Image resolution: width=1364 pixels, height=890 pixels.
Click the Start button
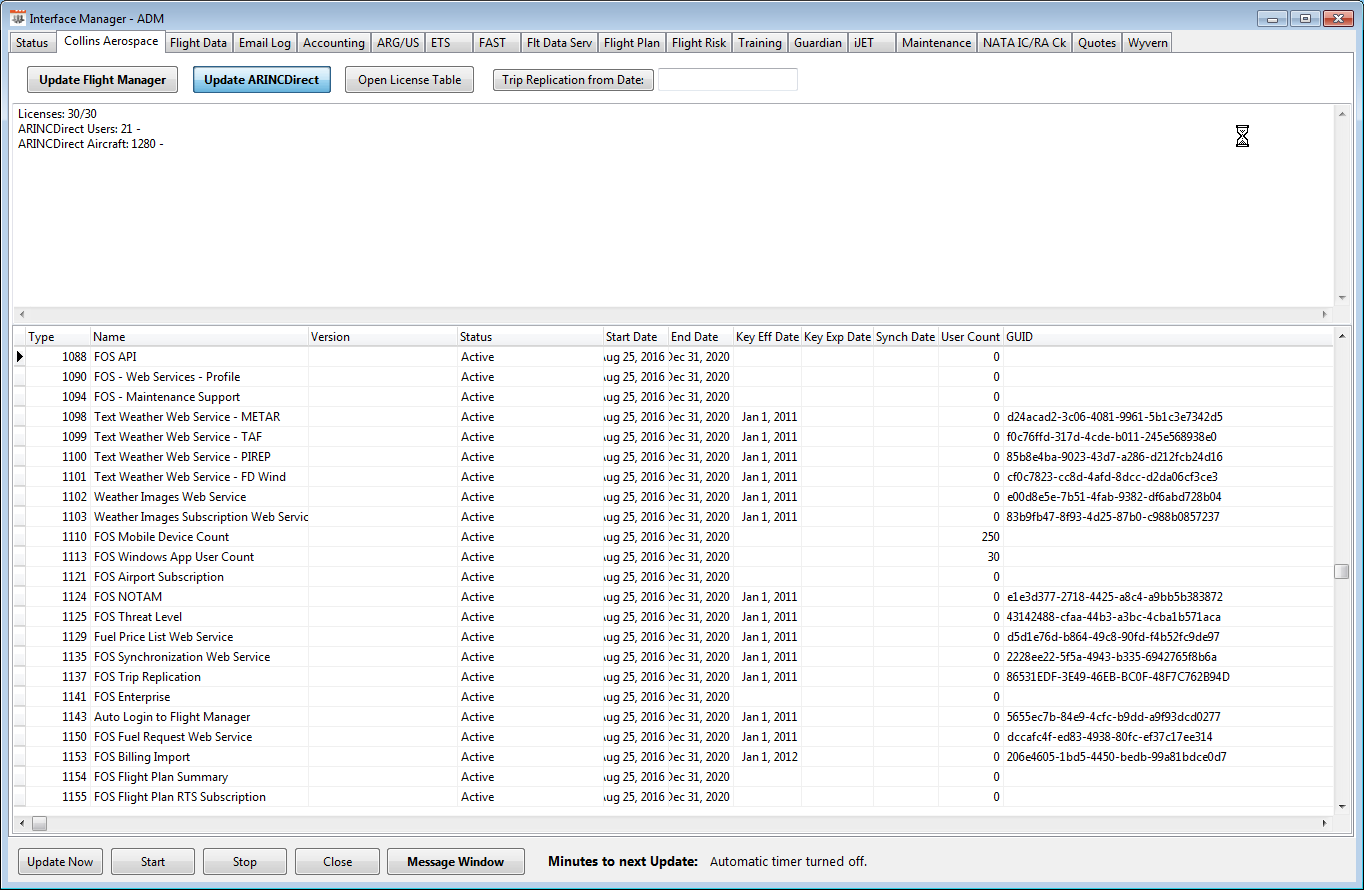[153, 862]
